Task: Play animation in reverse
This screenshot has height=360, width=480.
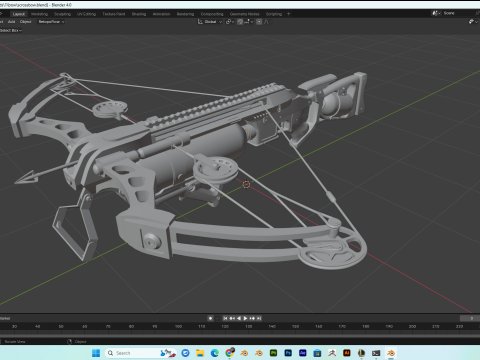Action: 239,318
